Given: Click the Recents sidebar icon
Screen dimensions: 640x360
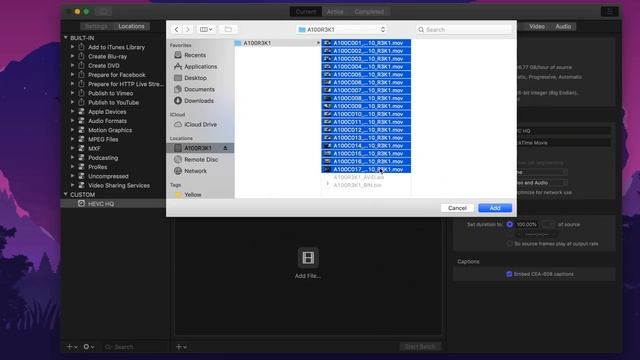Looking at the screenshot, I should (x=178, y=55).
